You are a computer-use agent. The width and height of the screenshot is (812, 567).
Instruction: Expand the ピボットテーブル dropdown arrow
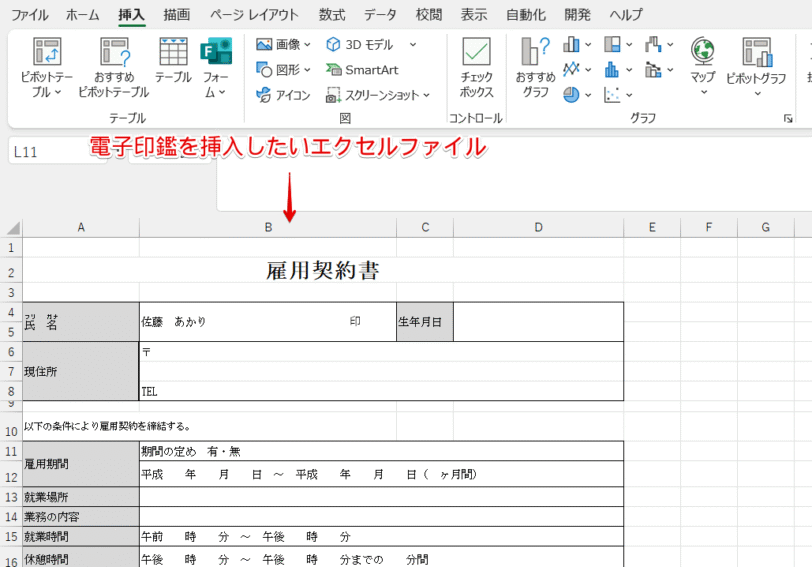57,92
